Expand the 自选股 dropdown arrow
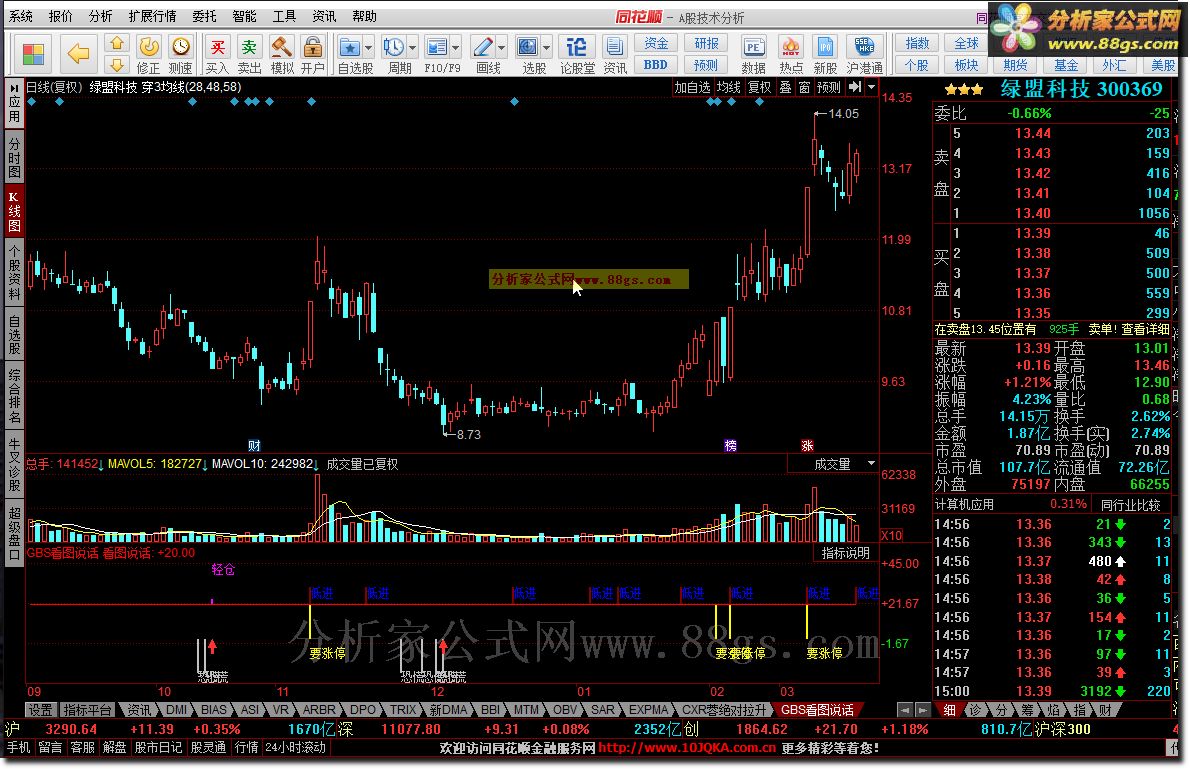The height and width of the screenshot is (769, 1190). coord(368,48)
